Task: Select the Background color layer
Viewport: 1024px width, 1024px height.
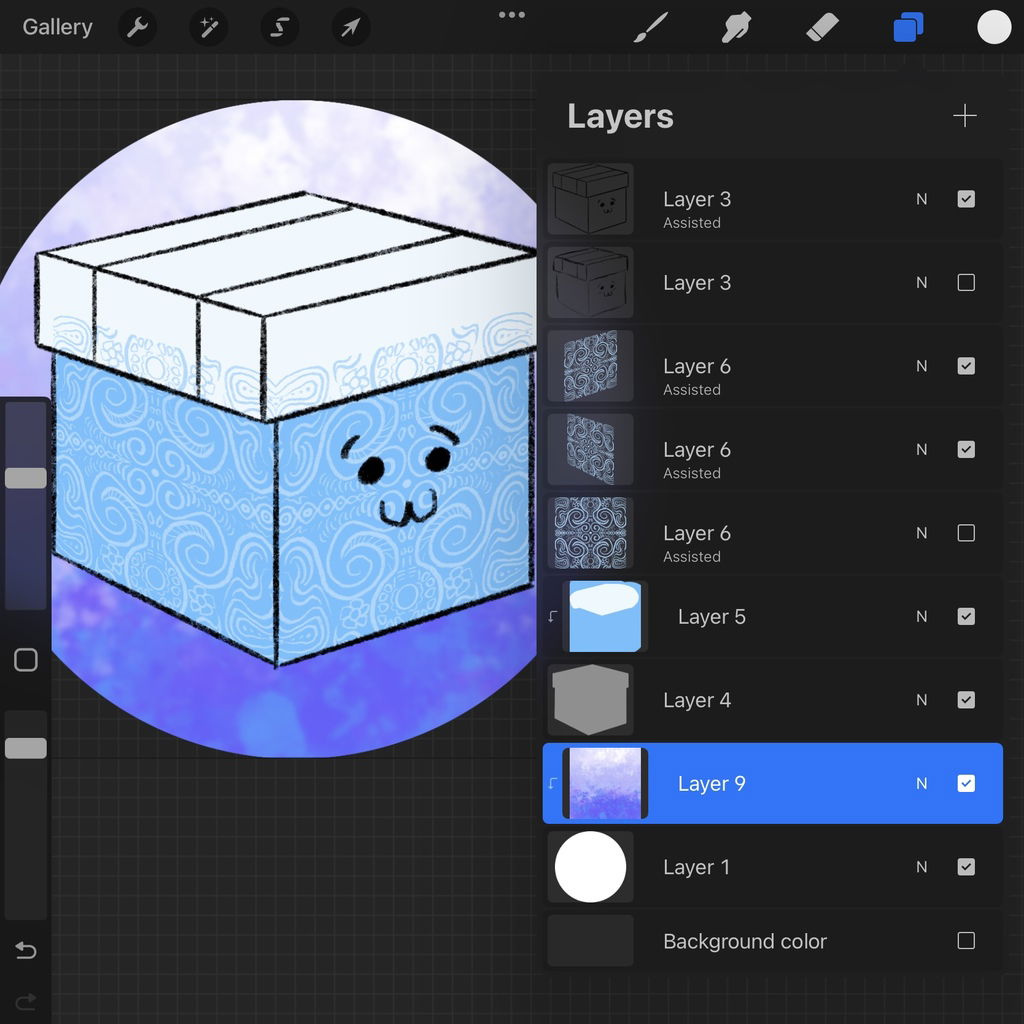Action: pyautogui.click(x=745, y=941)
